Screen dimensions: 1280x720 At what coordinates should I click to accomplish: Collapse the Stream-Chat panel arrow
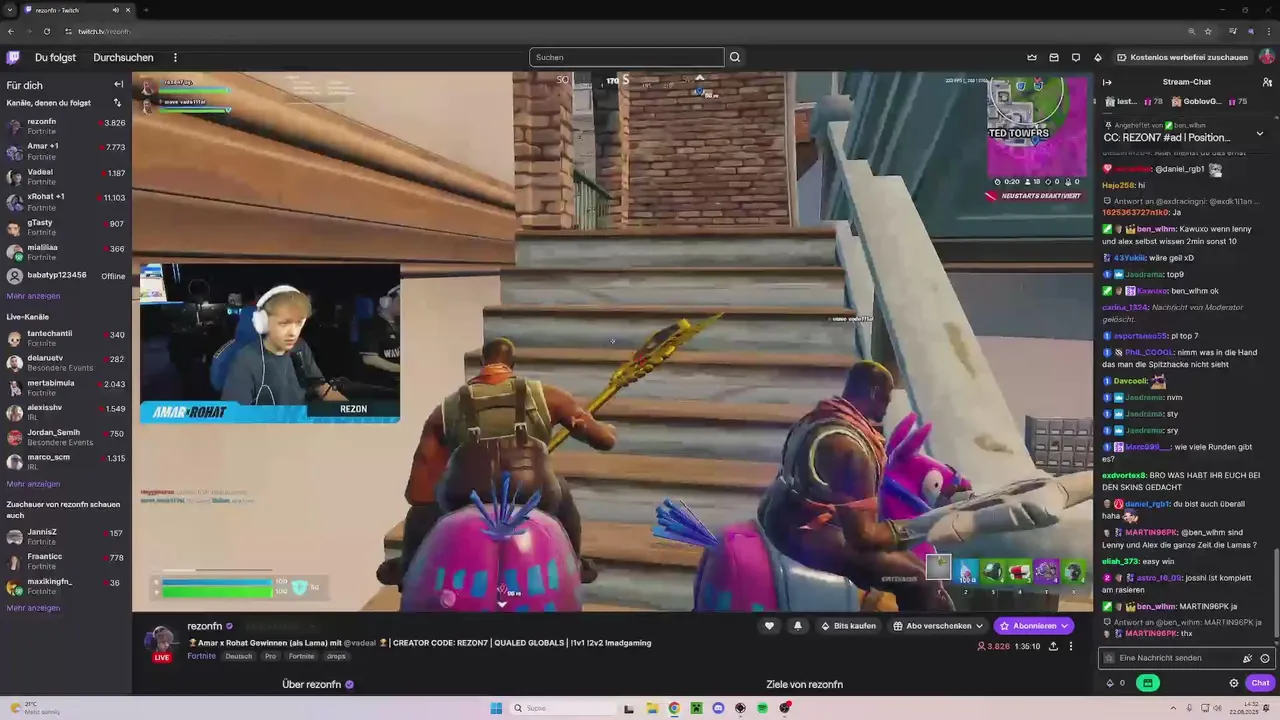pos(1107,82)
